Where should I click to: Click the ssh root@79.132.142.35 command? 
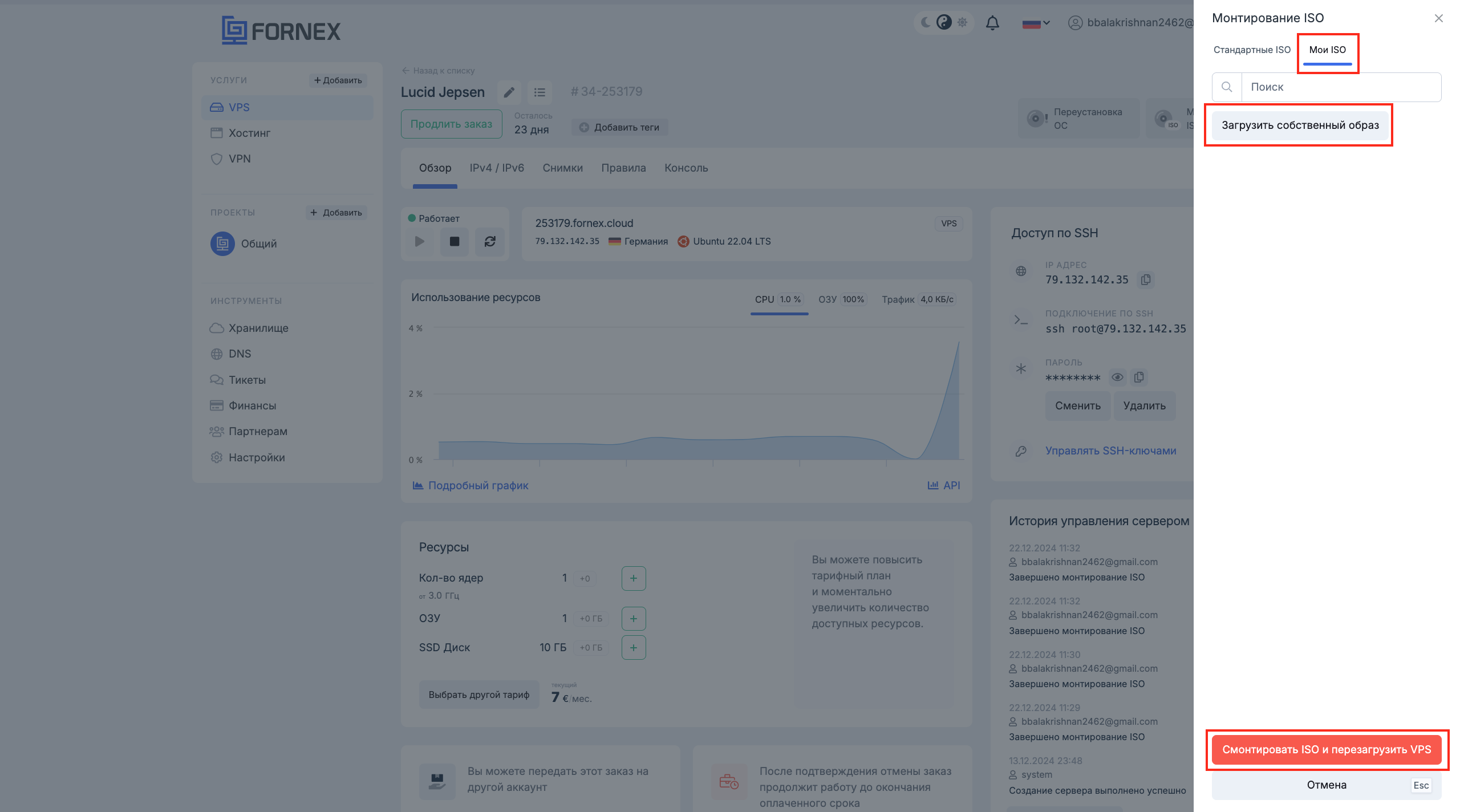click(x=1116, y=328)
